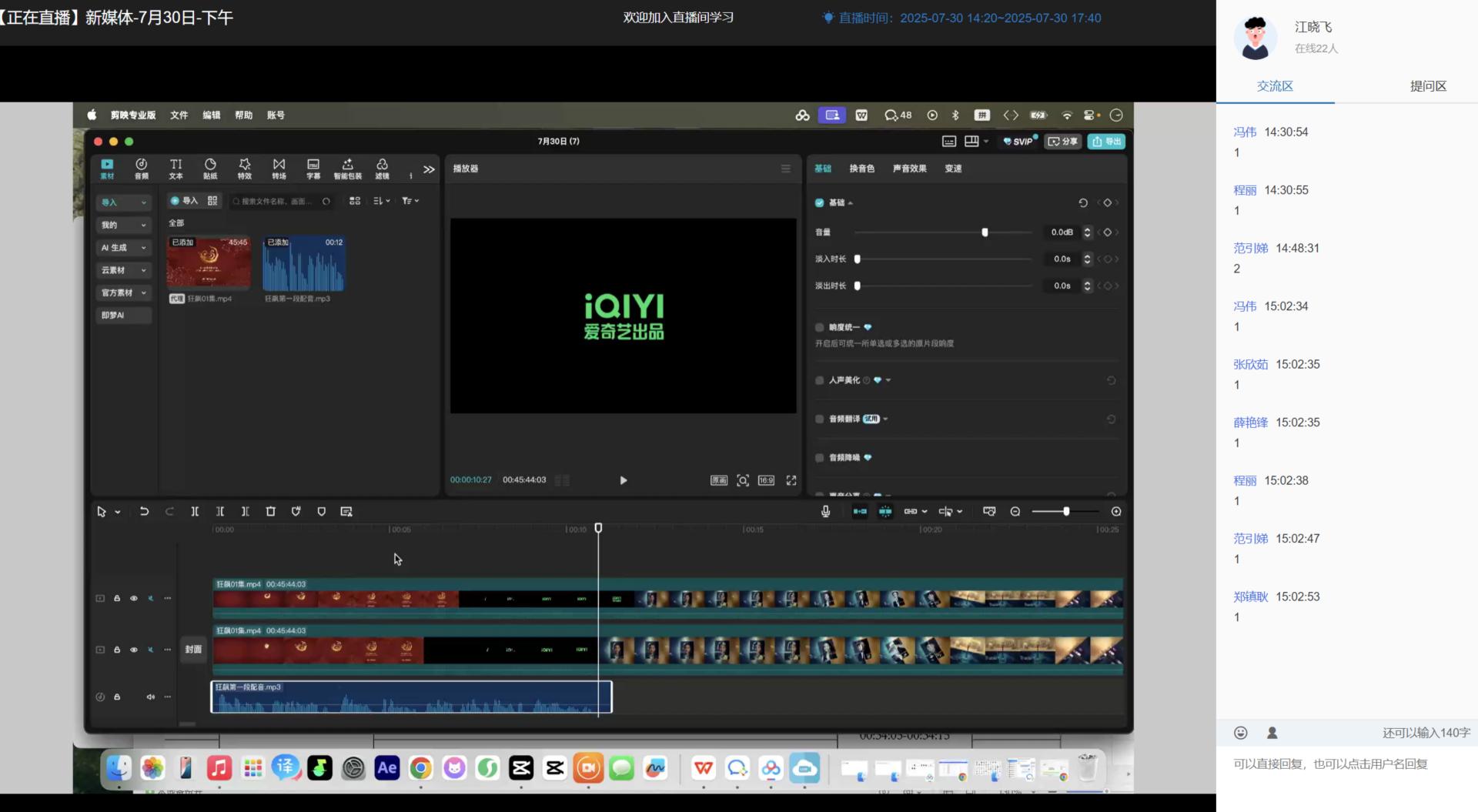Enable the 音频降噪 checkbox
Screen dimensions: 1478x812
pyautogui.click(x=819, y=458)
